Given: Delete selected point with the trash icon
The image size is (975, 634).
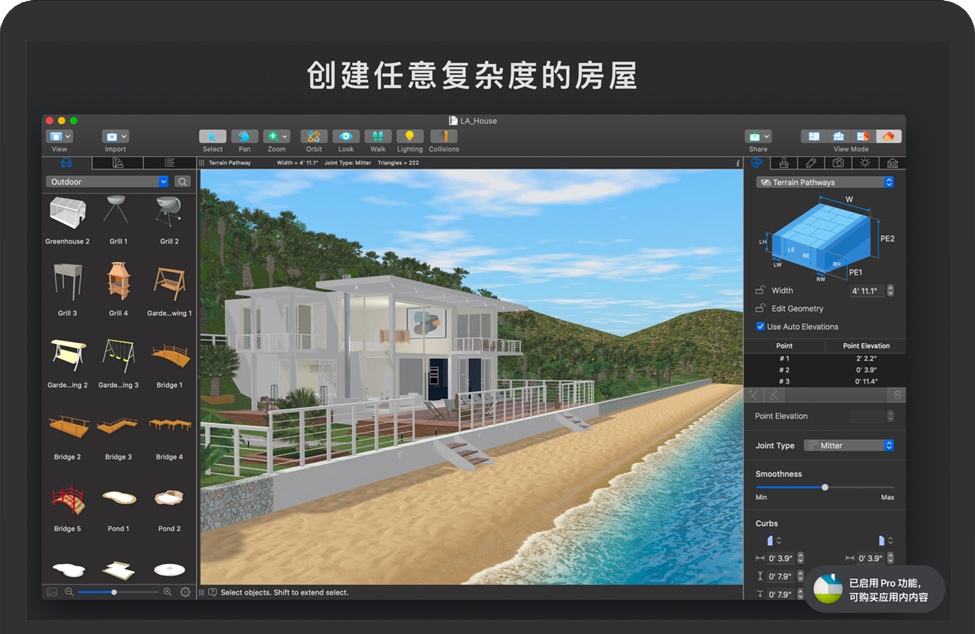Looking at the screenshot, I should point(897,395).
